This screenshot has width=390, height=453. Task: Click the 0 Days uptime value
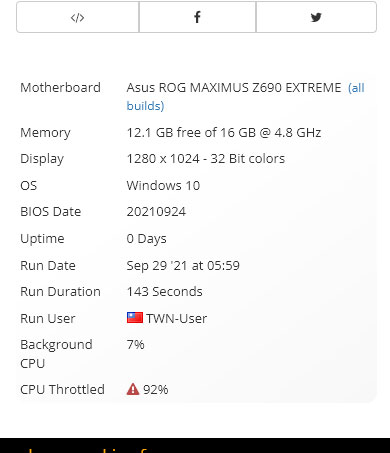(x=146, y=239)
